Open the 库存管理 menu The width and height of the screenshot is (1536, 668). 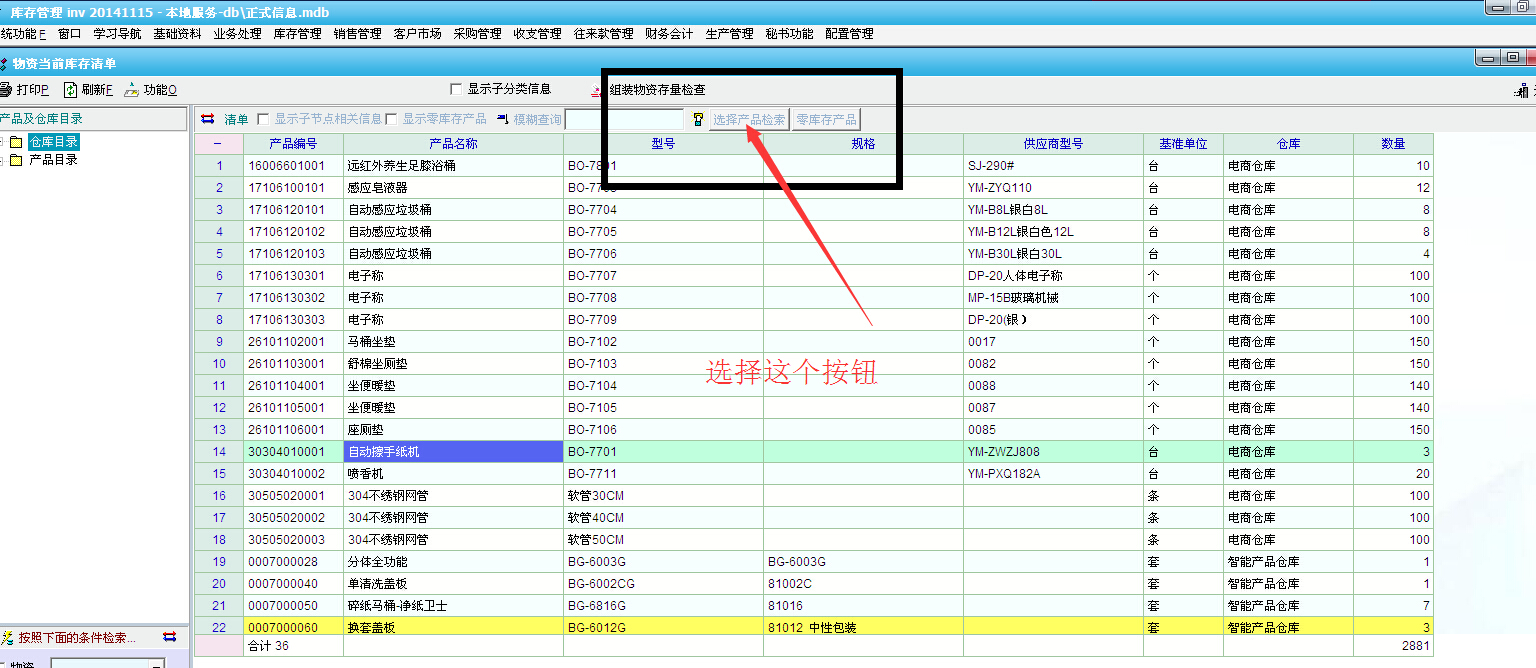297,34
